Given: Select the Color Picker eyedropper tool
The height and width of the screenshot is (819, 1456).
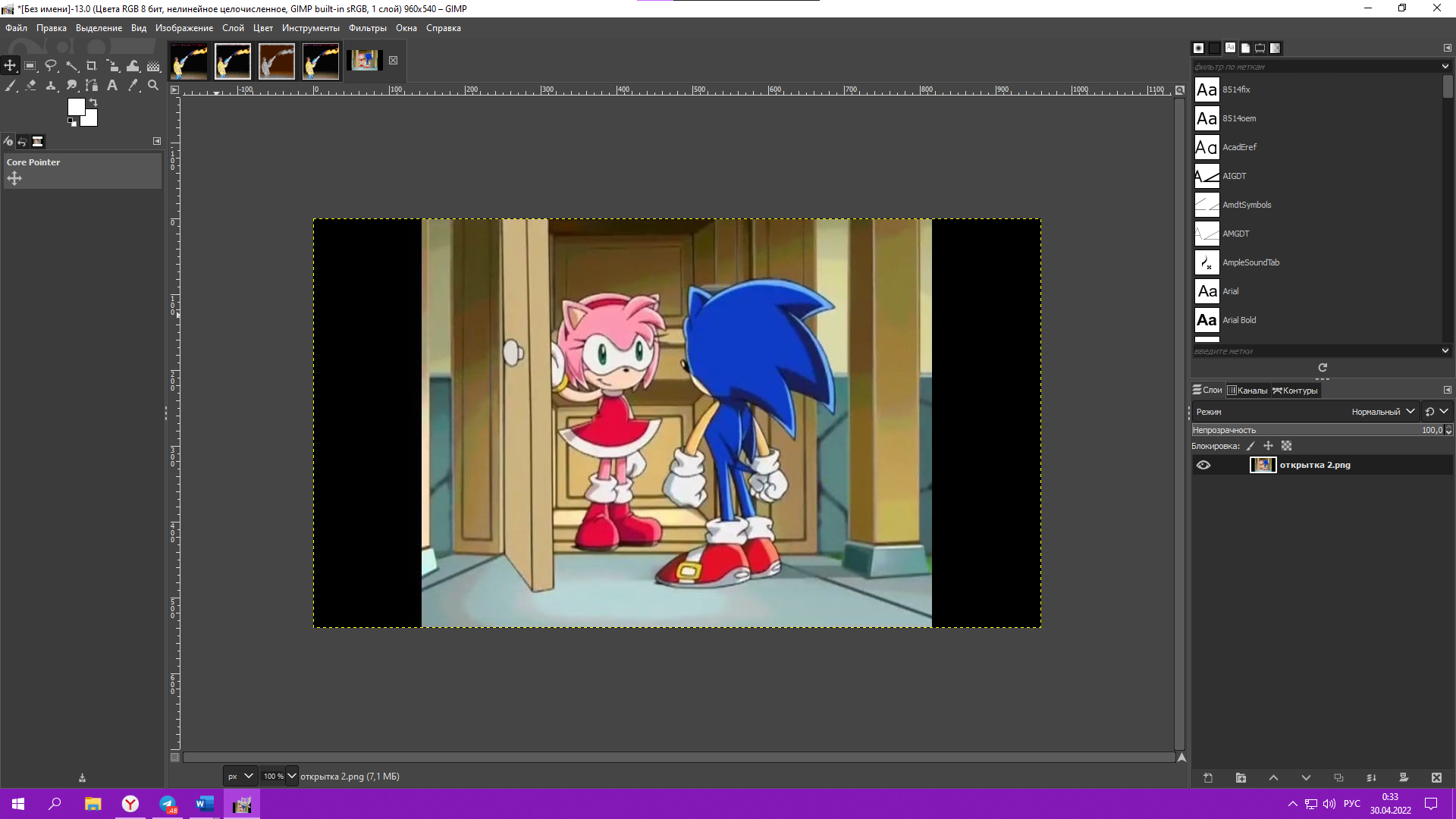Looking at the screenshot, I should pyautogui.click(x=133, y=86).
